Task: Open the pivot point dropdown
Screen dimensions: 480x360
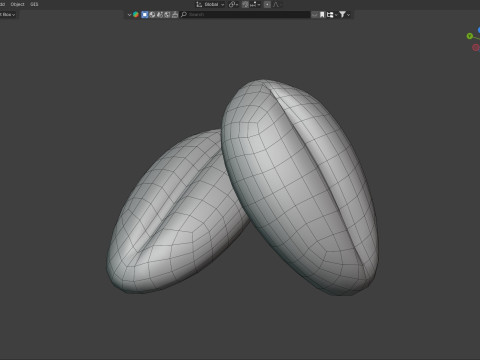Action: click(x=233, y=4)
